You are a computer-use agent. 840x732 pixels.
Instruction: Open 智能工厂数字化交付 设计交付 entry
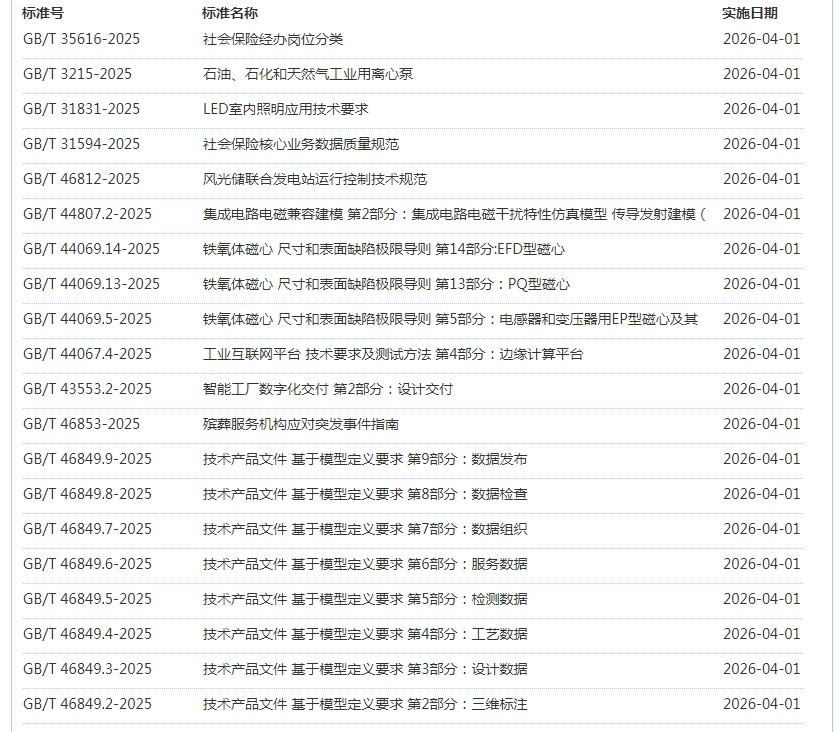pyautogui.click(x=327, y=389)
